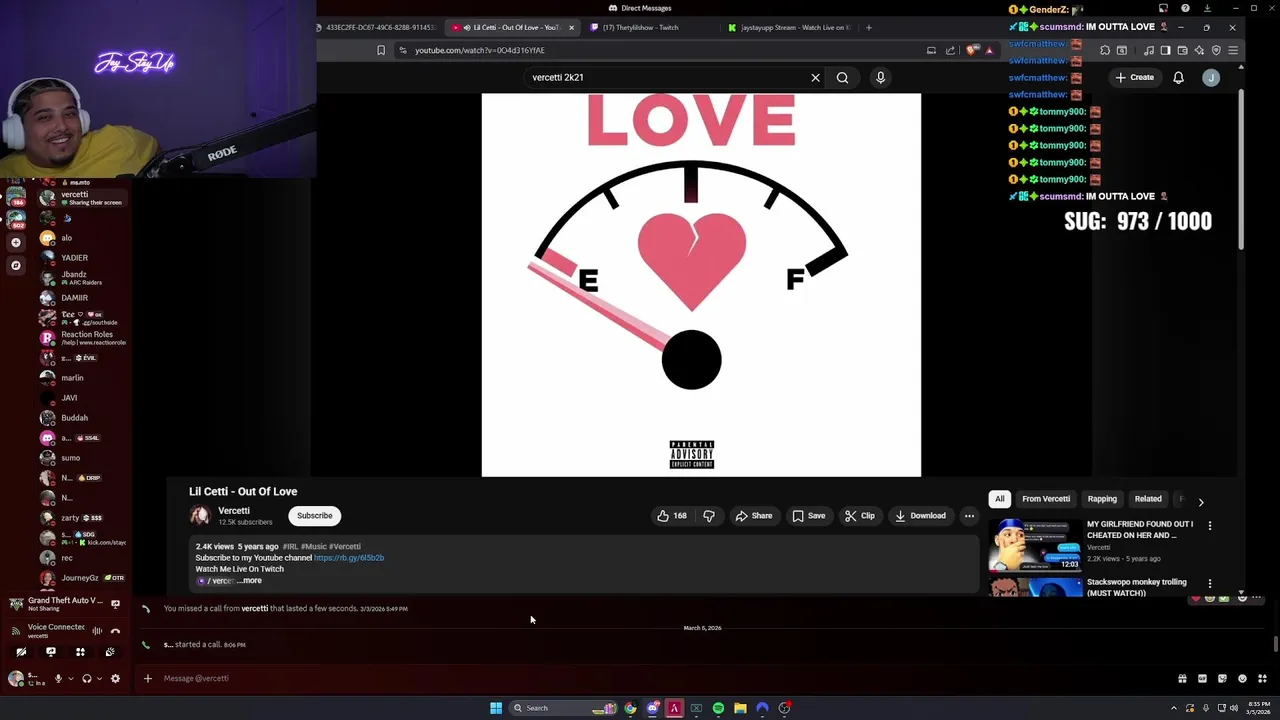Screen dimensions: 1280x720
Task: Stream Grand Theft Auto V screen icon
Action: point(115,604)
